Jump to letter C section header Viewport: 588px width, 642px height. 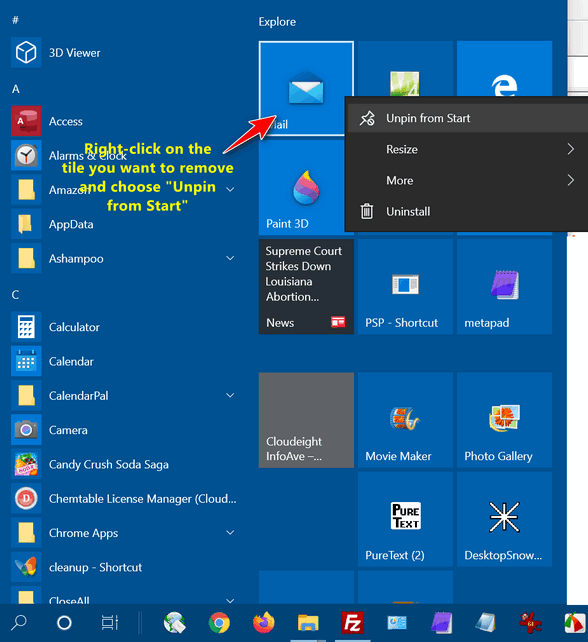click(15, 295)
